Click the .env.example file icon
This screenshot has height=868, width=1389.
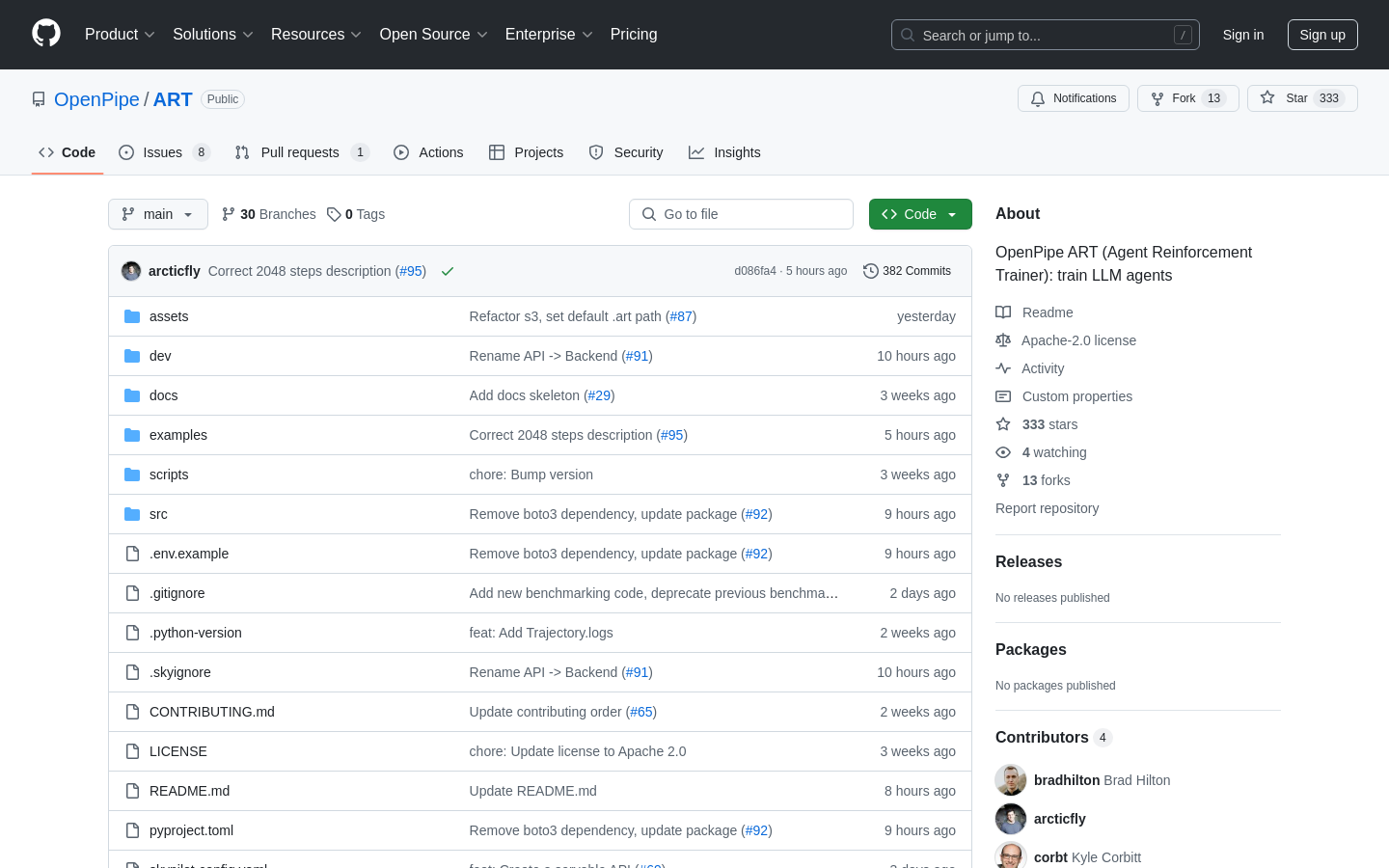[132, 554]
